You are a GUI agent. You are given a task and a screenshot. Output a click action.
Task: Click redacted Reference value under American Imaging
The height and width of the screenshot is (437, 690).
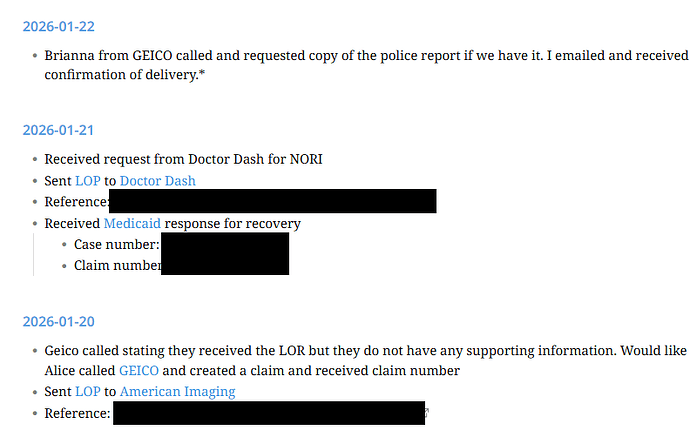tap(268, 413)
